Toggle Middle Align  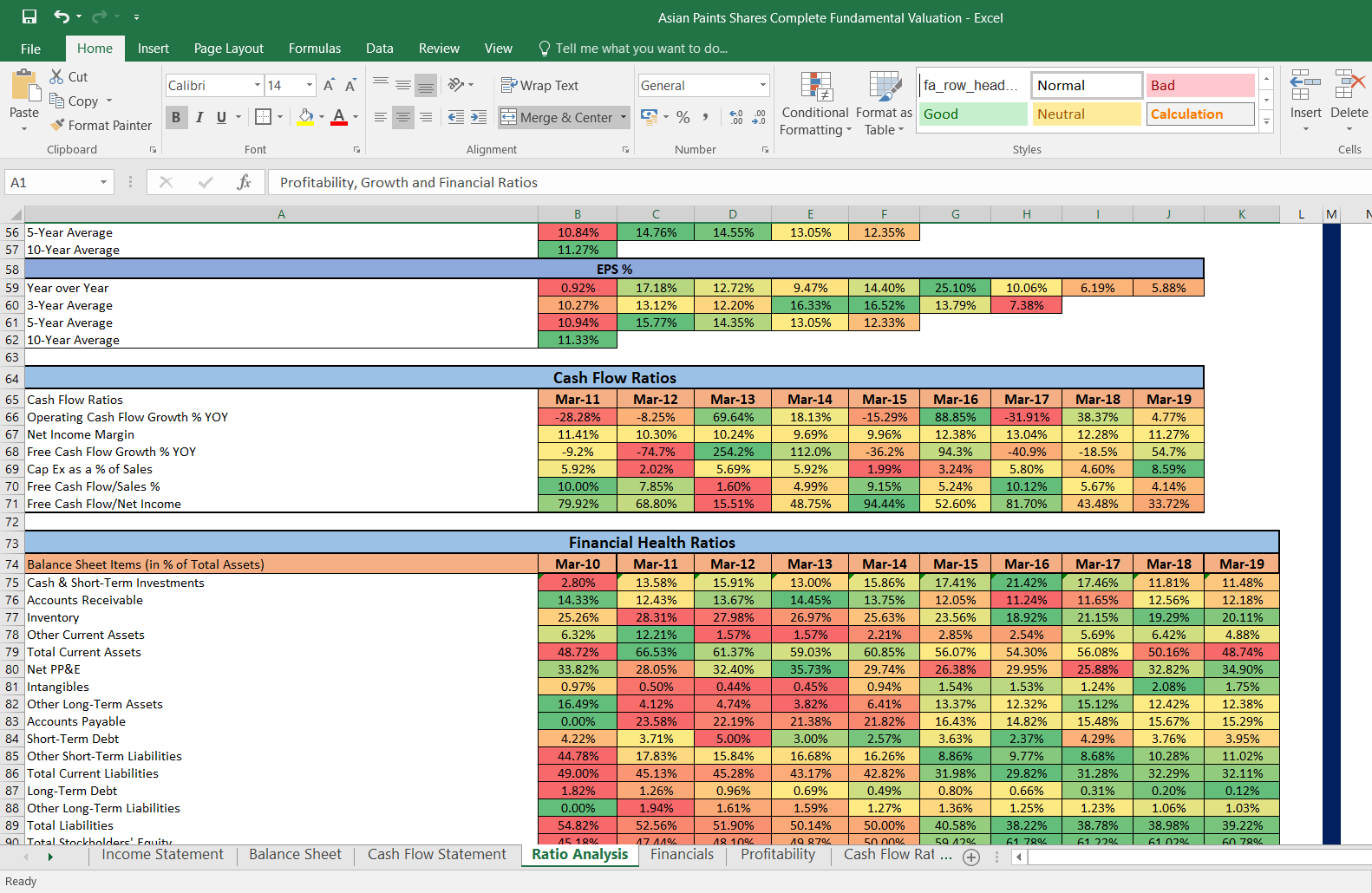click(x=403, y=85)
